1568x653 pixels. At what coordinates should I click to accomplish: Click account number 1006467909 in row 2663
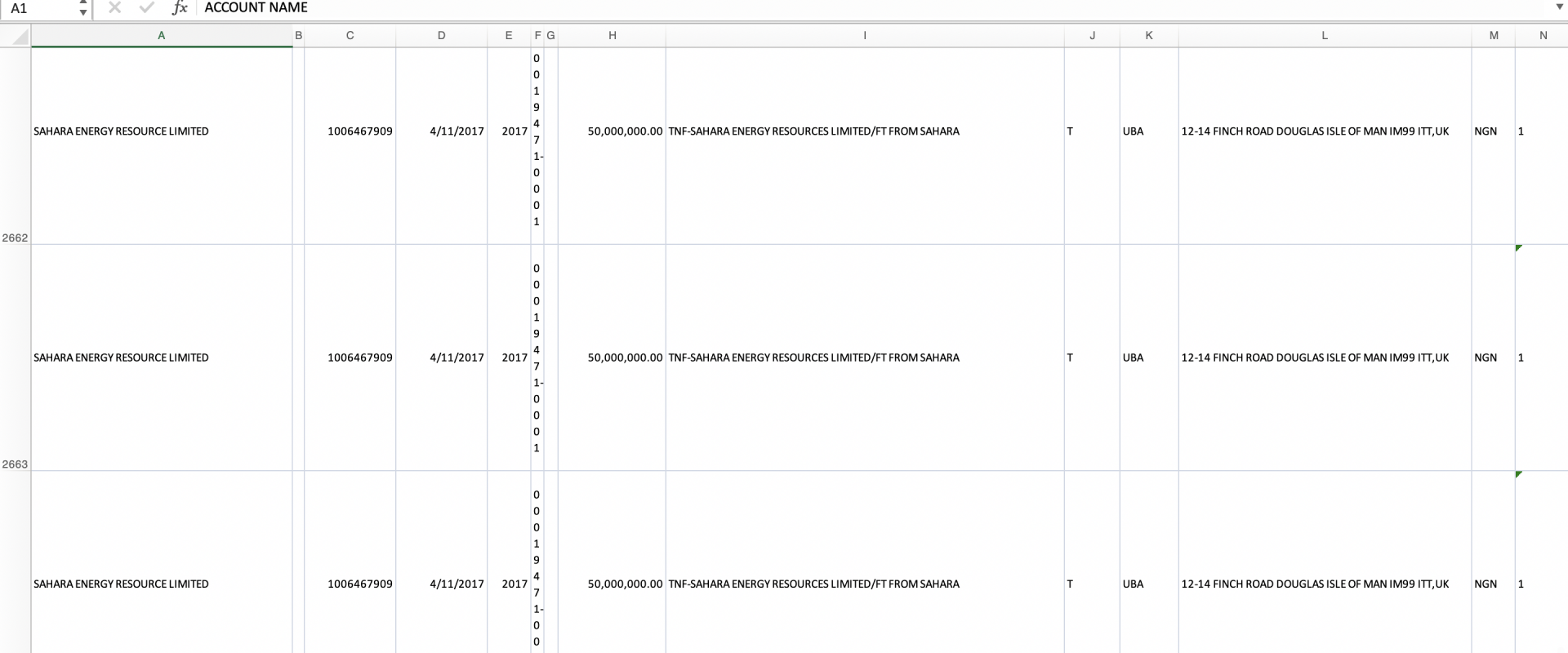tap(360, 358)
